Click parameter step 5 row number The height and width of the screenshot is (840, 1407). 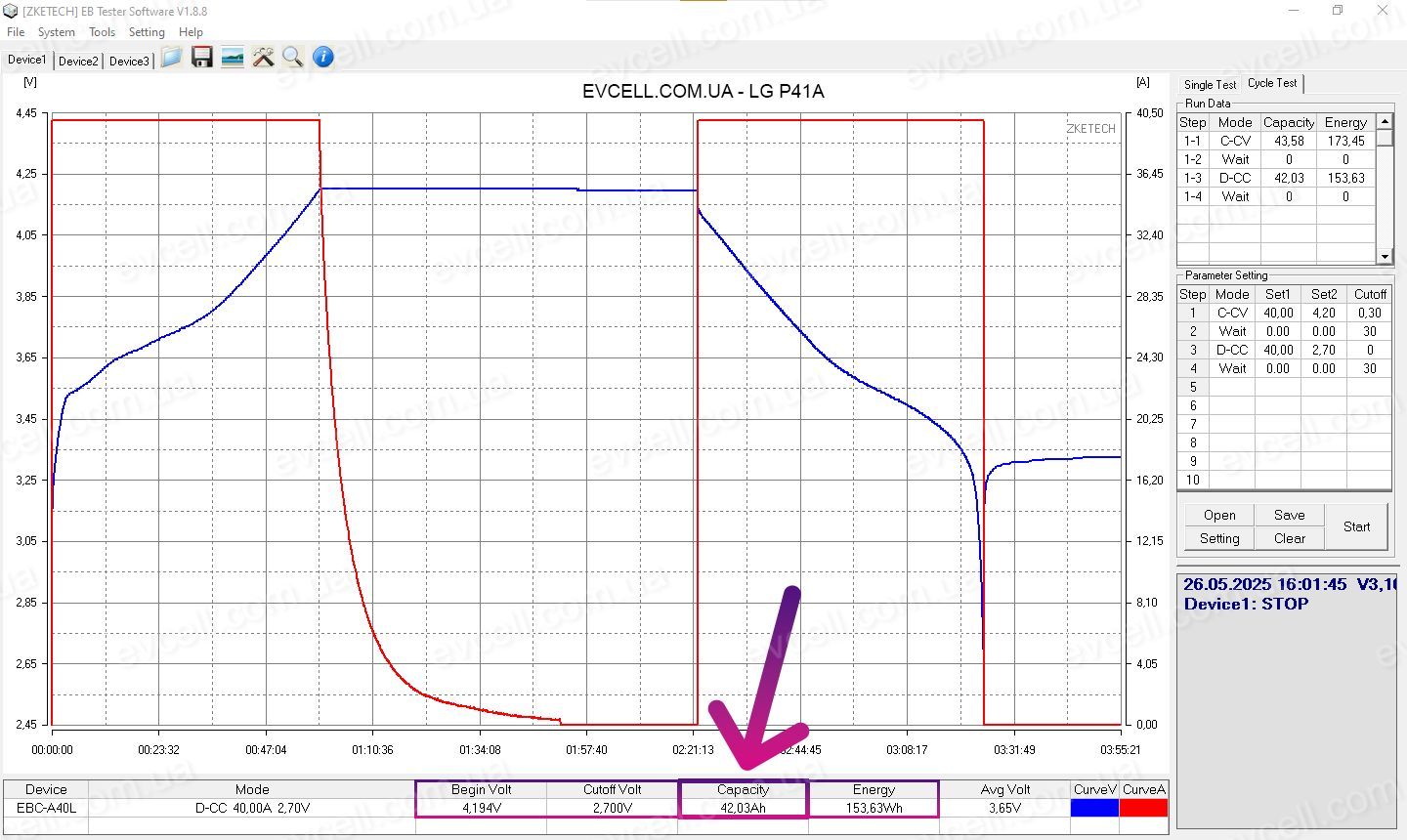(x=1193, y=387)
